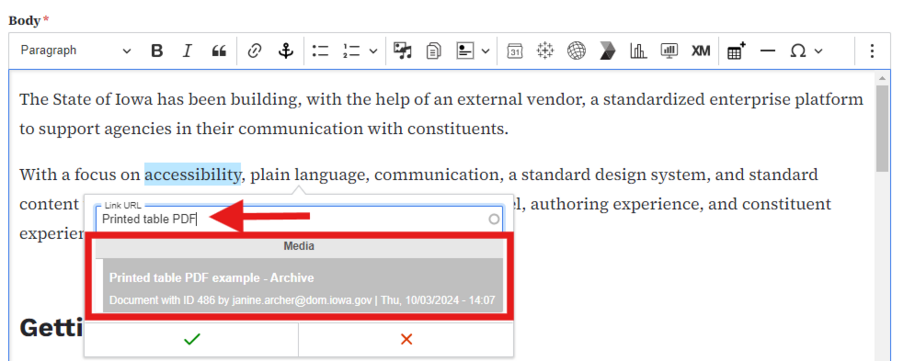
Task: Open the insert media icon with music note
Action: click(403, 51)
